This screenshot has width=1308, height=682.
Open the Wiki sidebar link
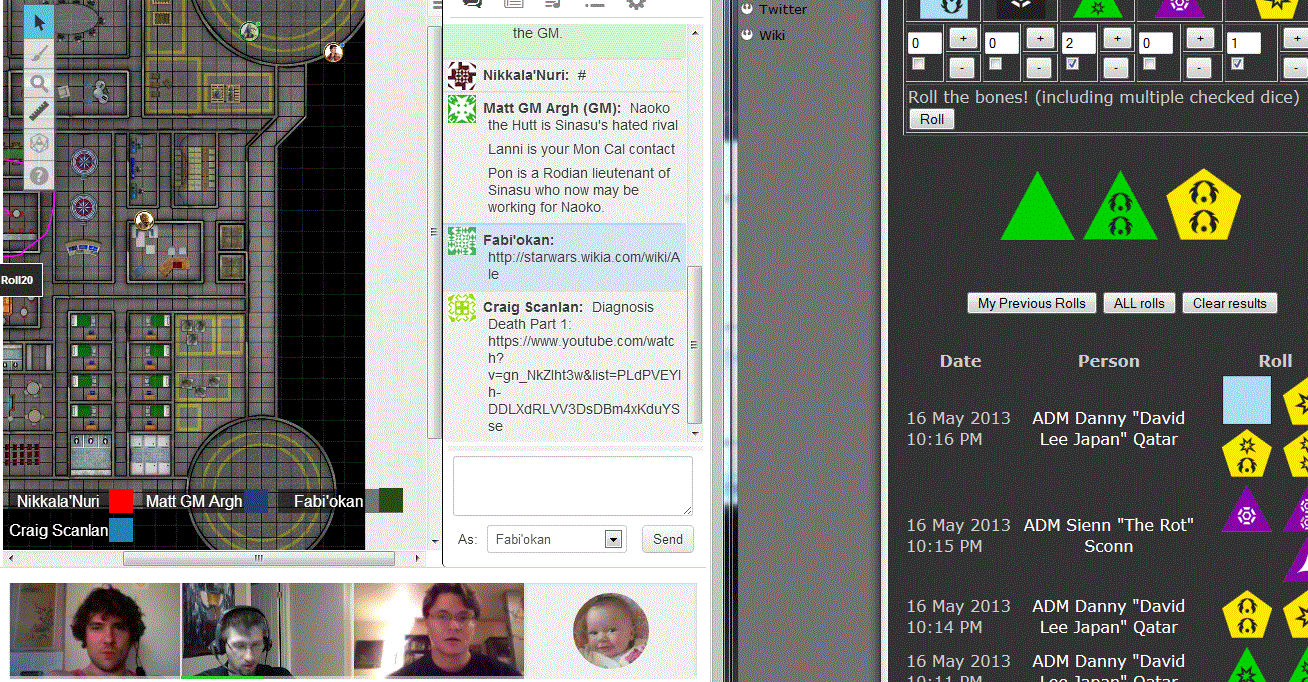771,35
